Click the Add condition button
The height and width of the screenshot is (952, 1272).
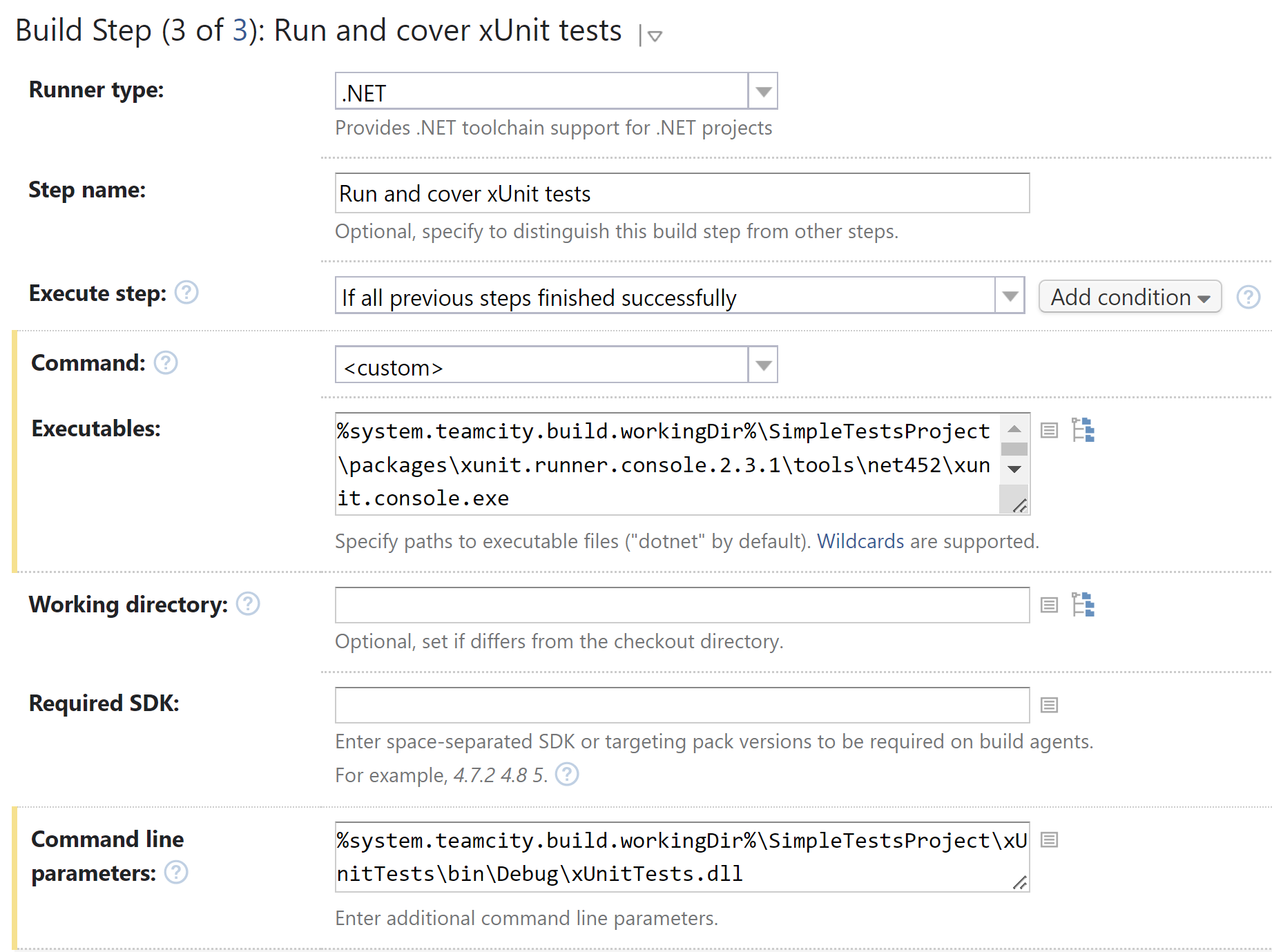pyautogui.click(x=1130, y=297)
